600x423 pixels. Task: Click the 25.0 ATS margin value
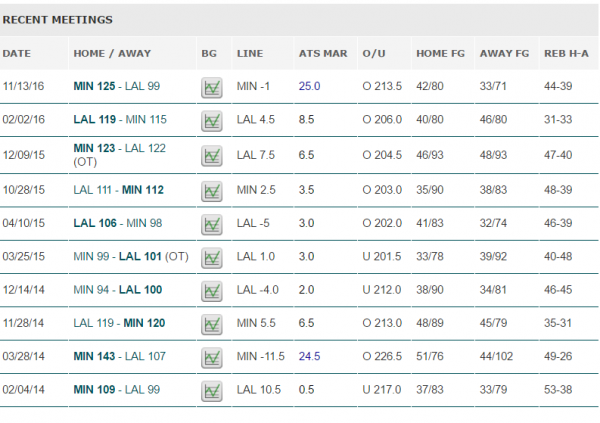[x=309, y=86]
